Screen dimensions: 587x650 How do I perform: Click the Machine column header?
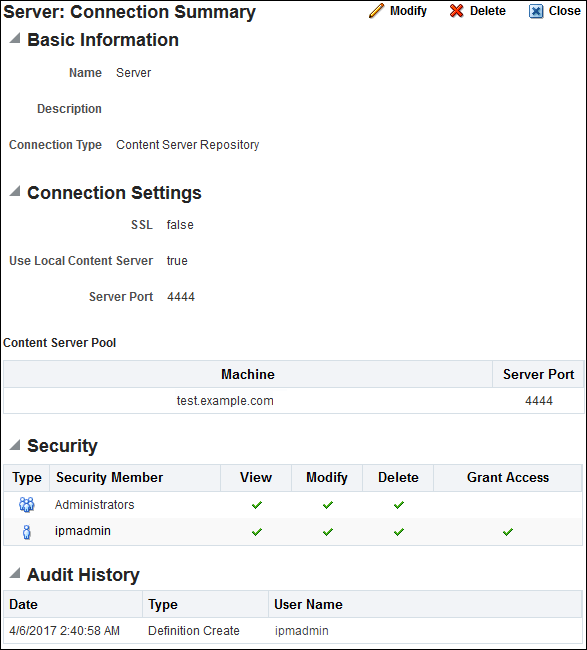[248, 374]
